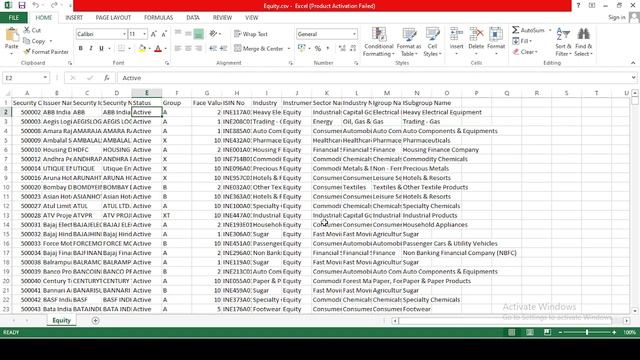Expand the Merge & Center dropdown arrow
The width and height of the screenshot is (640, 360).
point(289,49)
